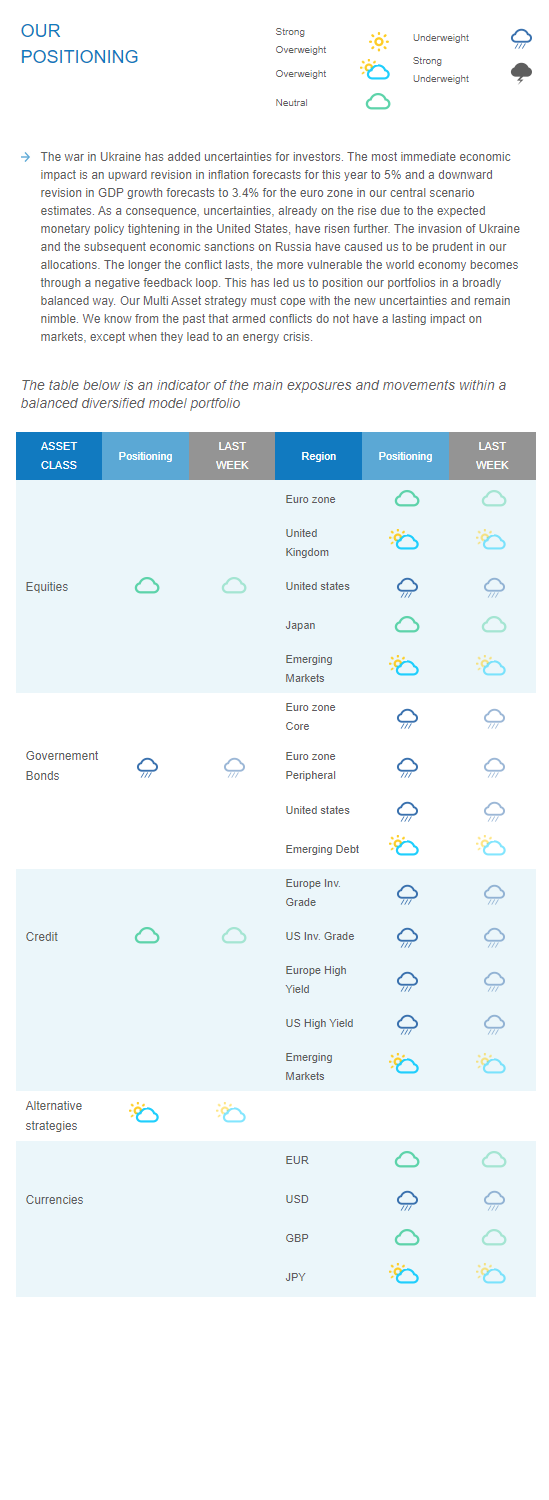Click the arrow bullet beside the Ukraine paragraph
The image size is (549, 1500).
coord(25,157)
